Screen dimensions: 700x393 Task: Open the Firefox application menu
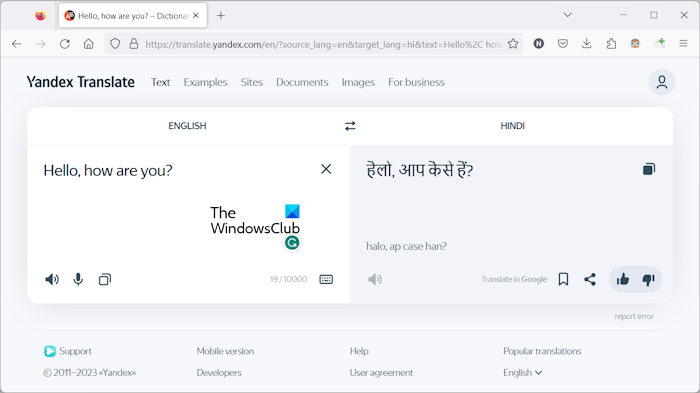click(x=683, y=43)
